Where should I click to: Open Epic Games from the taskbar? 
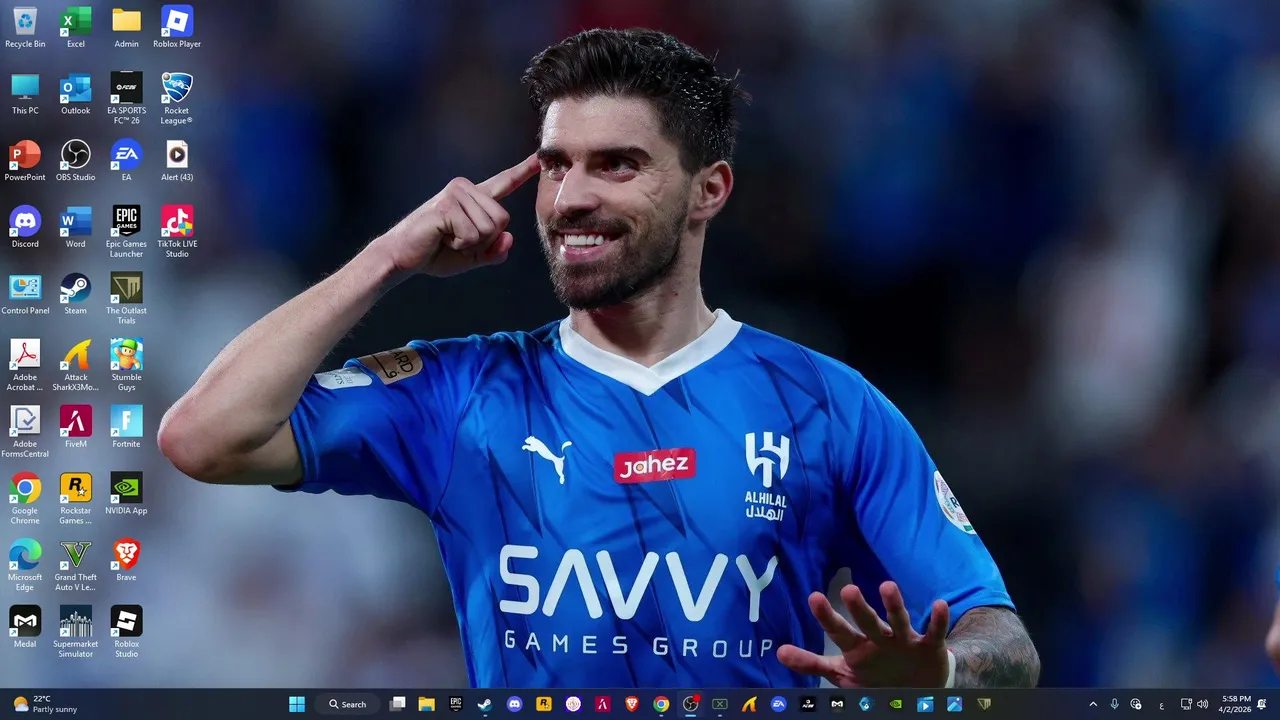tap(456, 704)
